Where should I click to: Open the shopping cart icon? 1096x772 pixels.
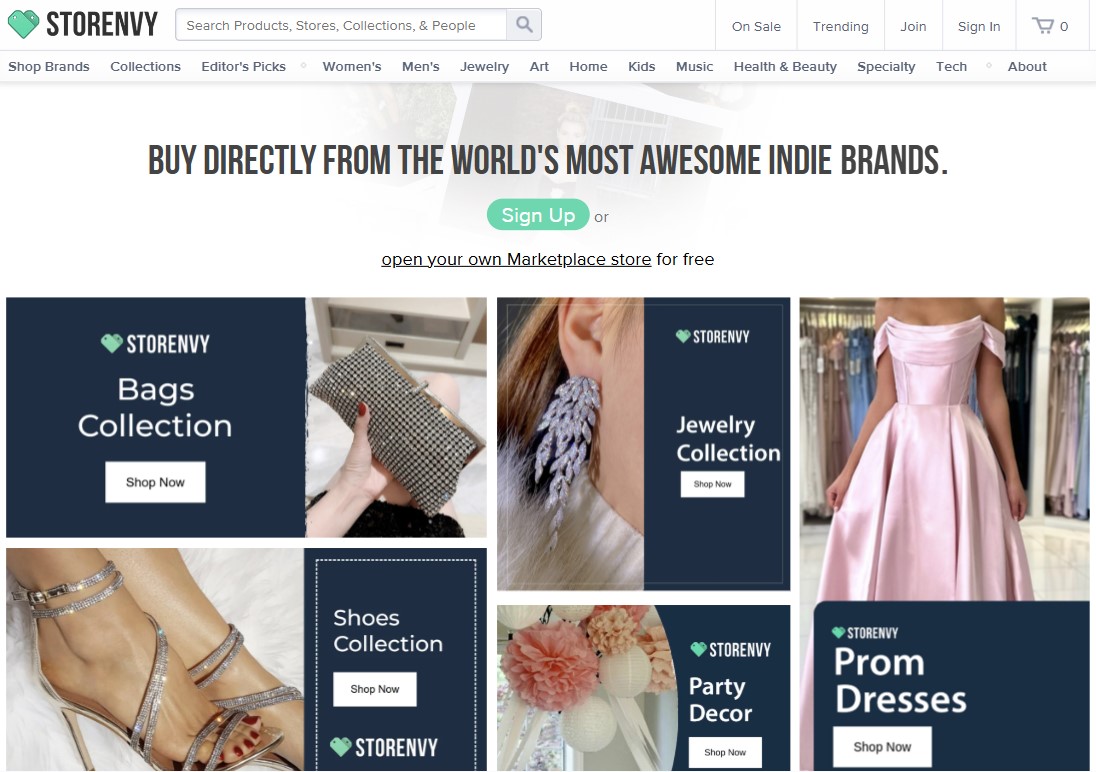(x=1044, y=25)
